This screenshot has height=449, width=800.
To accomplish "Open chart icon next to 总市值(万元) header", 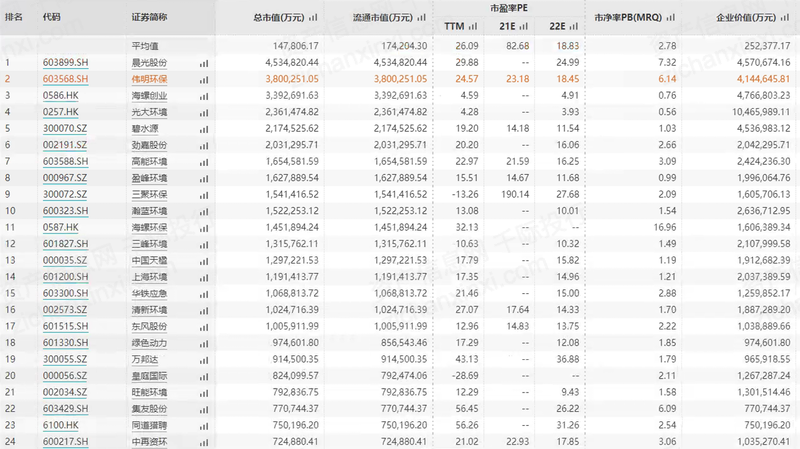I will [x=313, y=18].
